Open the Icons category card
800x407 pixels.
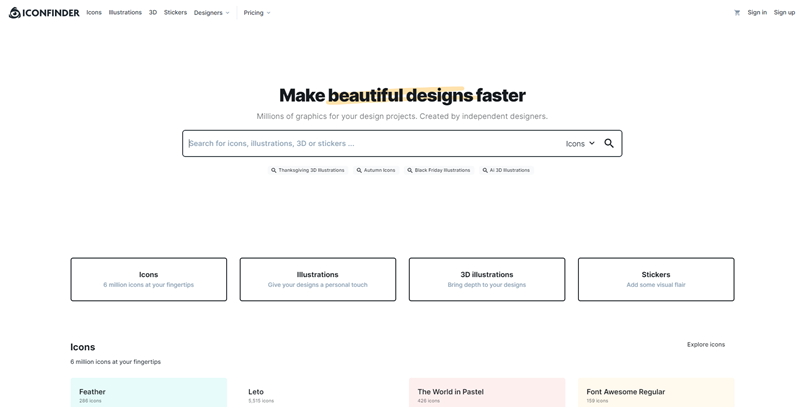click(148, 279)
